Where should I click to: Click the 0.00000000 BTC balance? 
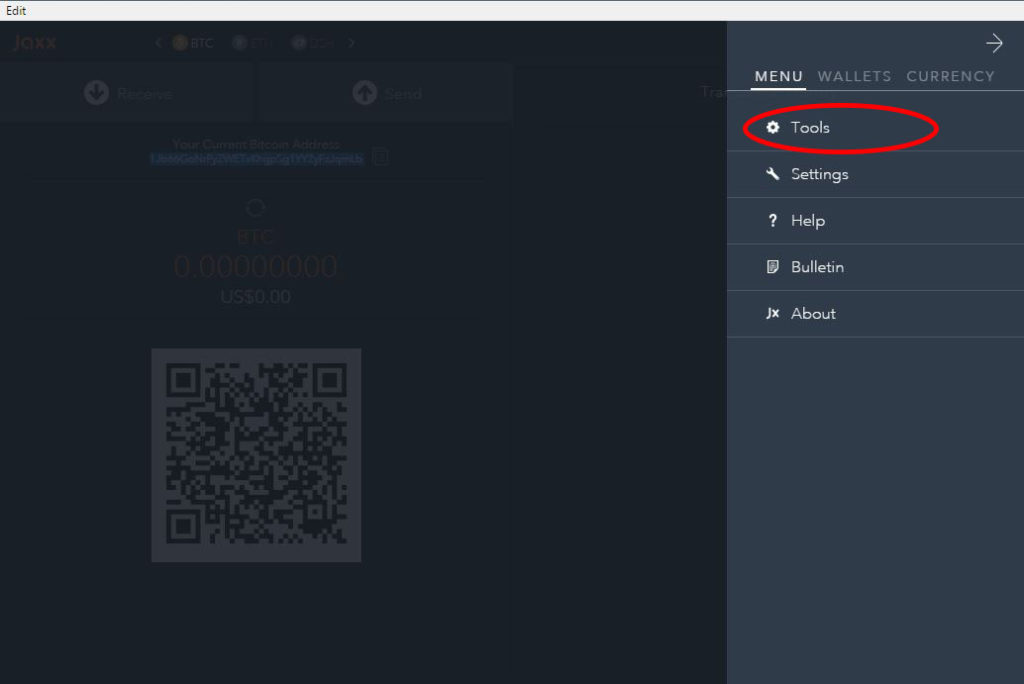[x=255, y=267]
